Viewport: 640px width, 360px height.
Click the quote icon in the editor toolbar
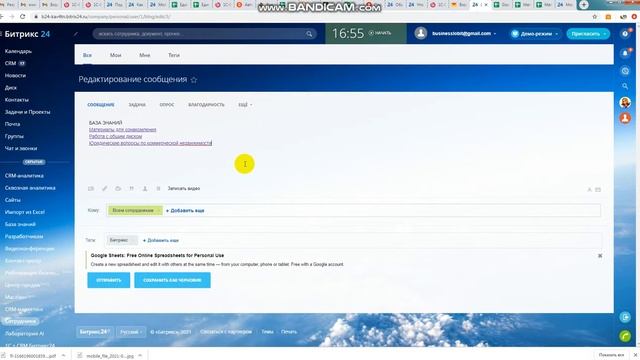pos(131,189)
